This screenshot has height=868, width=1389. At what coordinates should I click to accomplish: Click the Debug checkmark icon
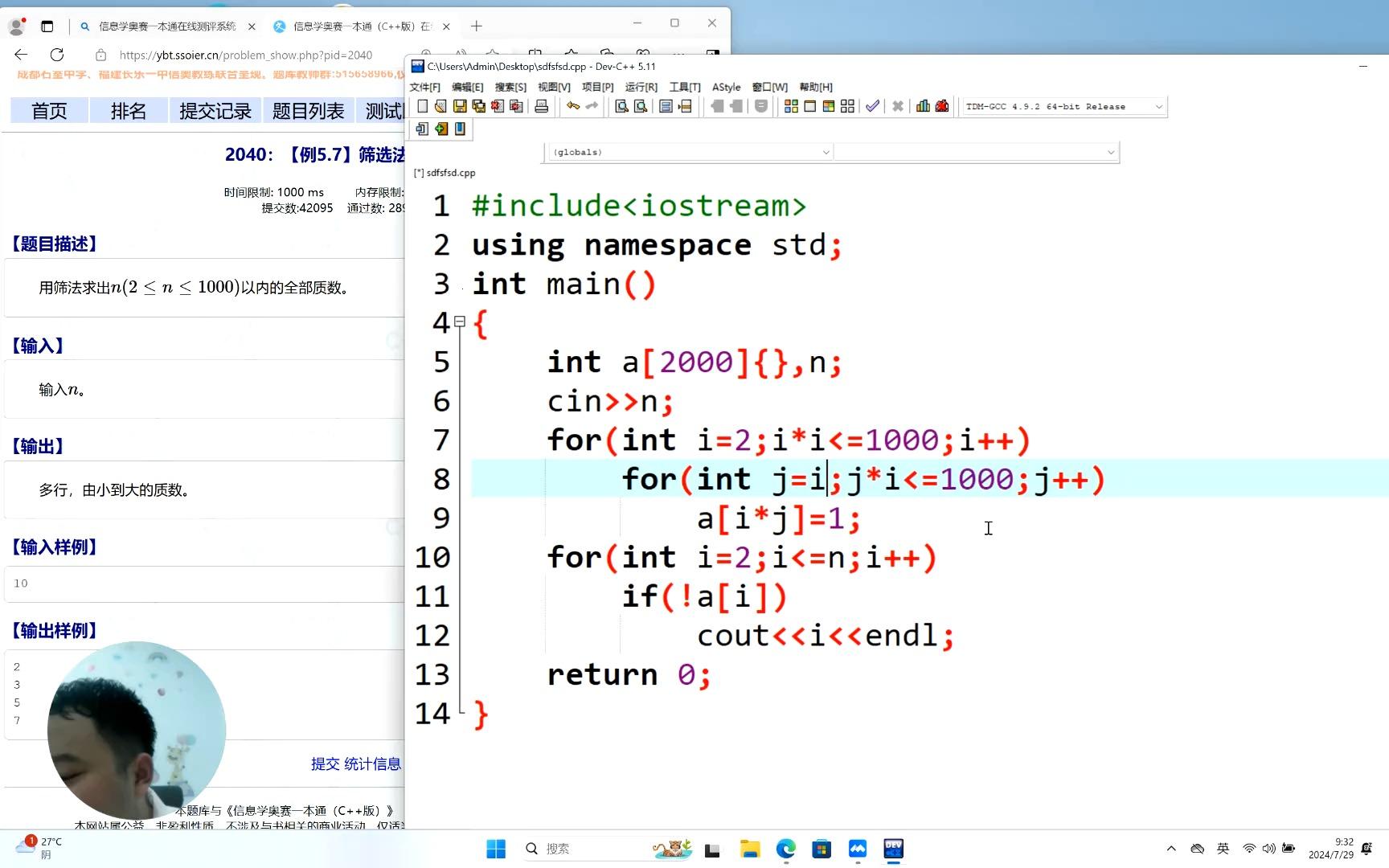point(872,106)
